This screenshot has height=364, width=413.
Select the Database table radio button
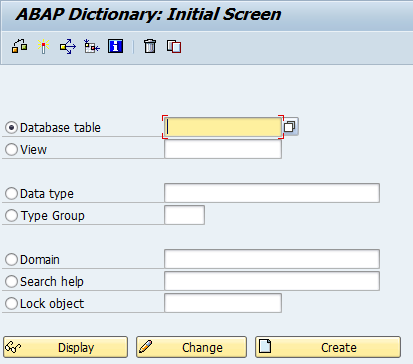tap(11, 128)
